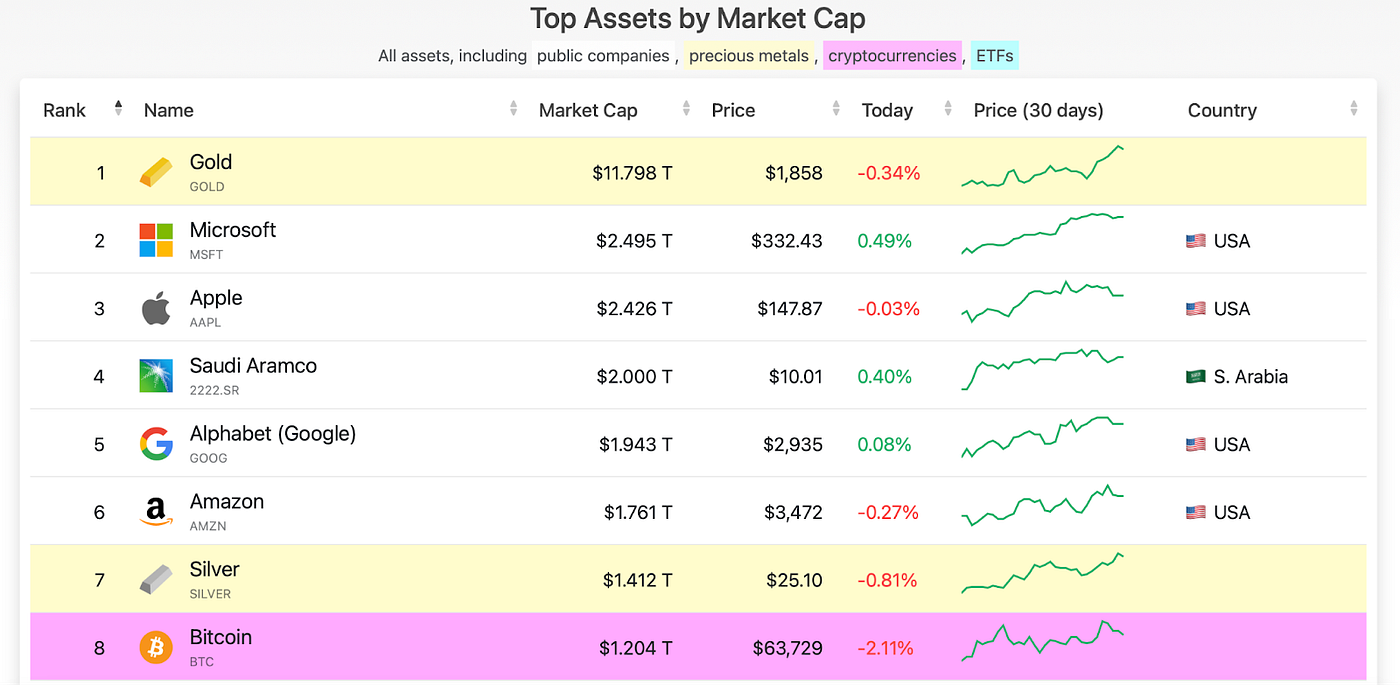Select the gold bar icon in Gold's row
The width and height of the screenshot is (1400, 685).
pyautogui.click(x=155, y=171)
